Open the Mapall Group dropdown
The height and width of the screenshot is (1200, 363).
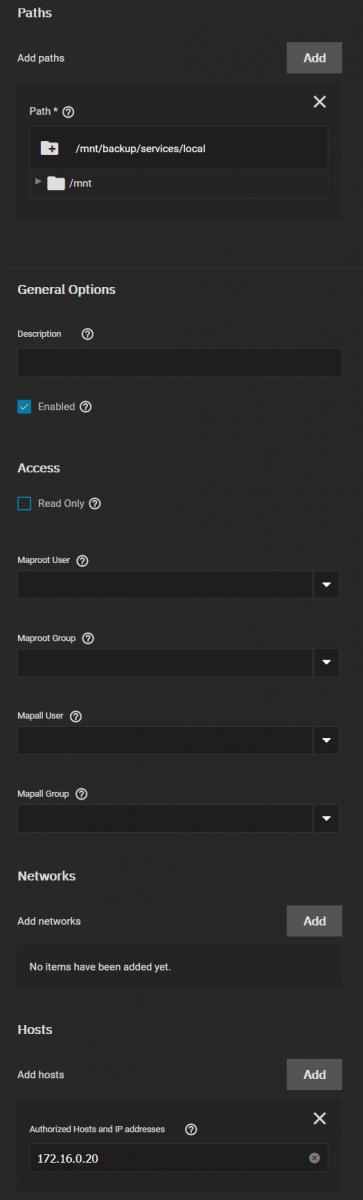point(327,819)
